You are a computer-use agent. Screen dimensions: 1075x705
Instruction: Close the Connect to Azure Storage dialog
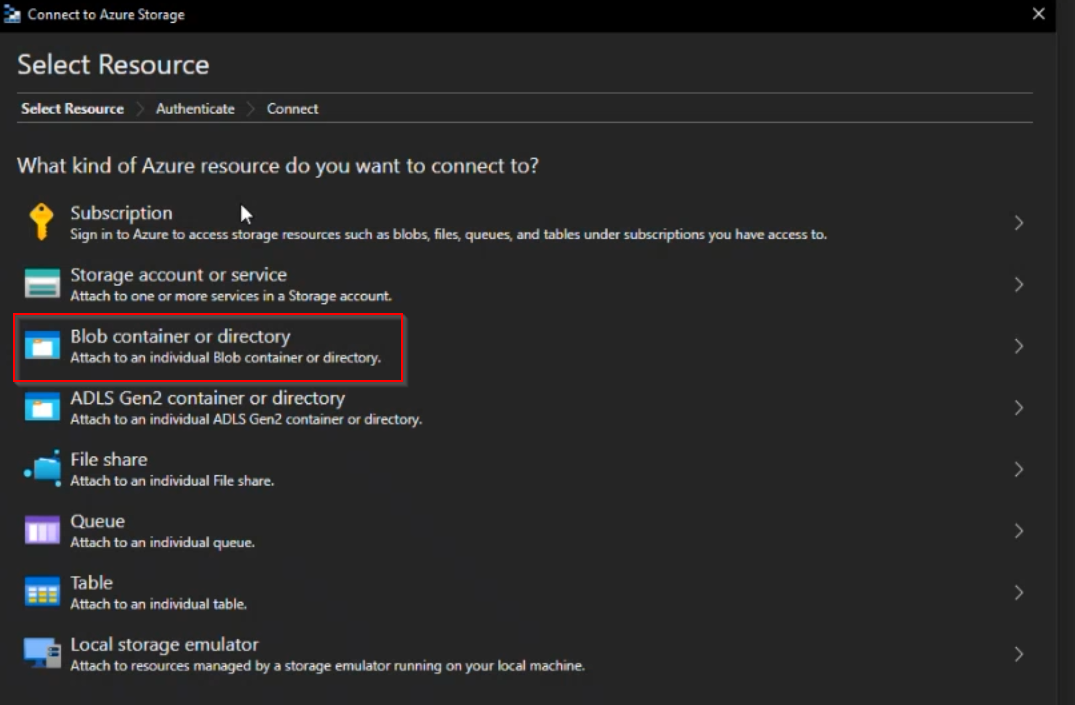coord(1038,14)
